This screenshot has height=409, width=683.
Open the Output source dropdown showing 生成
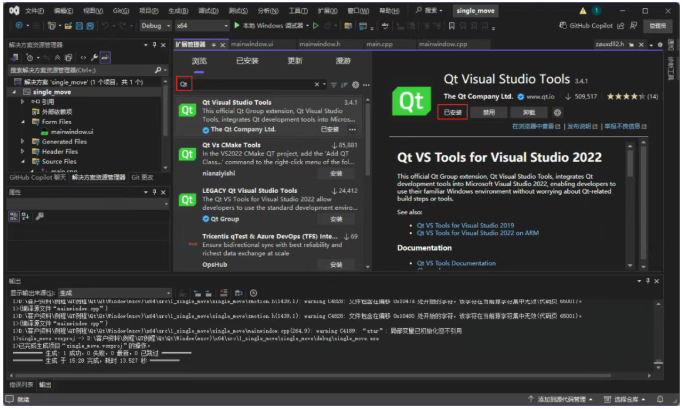click(115, 293)
